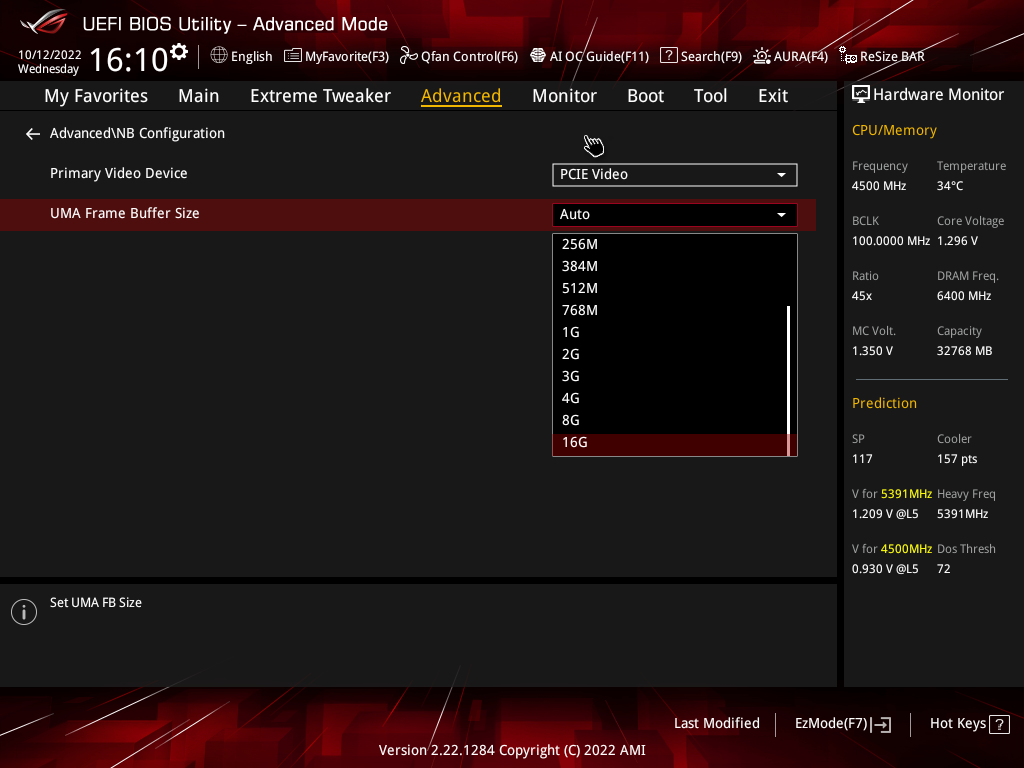Click the 16:10 clock display
The image size is (1024, 768).
coord(129,59)
